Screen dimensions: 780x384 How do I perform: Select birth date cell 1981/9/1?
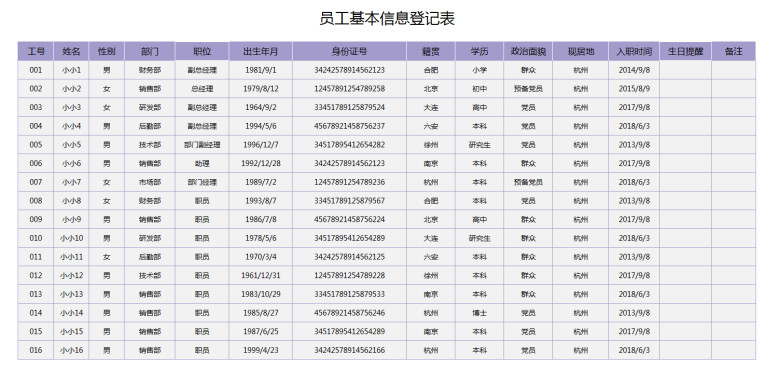261,70
